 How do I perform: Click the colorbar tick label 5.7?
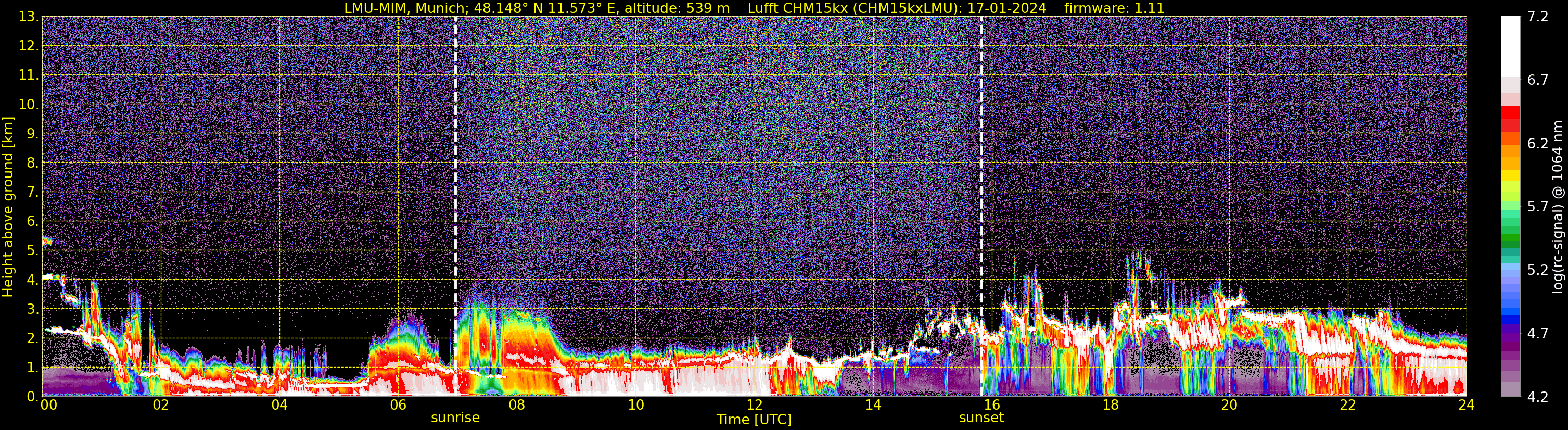(x=1538, y=207)
